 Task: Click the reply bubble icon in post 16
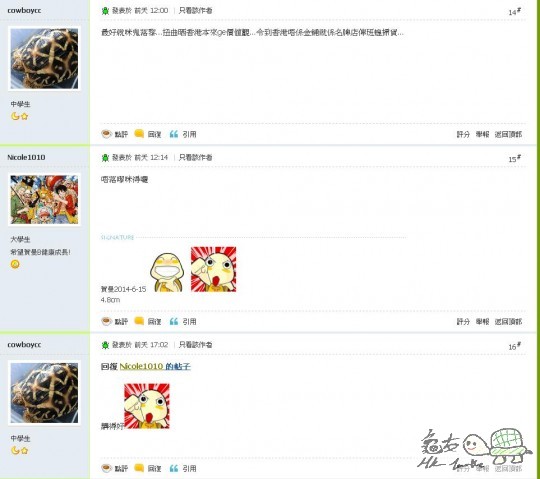pos(139,468)
